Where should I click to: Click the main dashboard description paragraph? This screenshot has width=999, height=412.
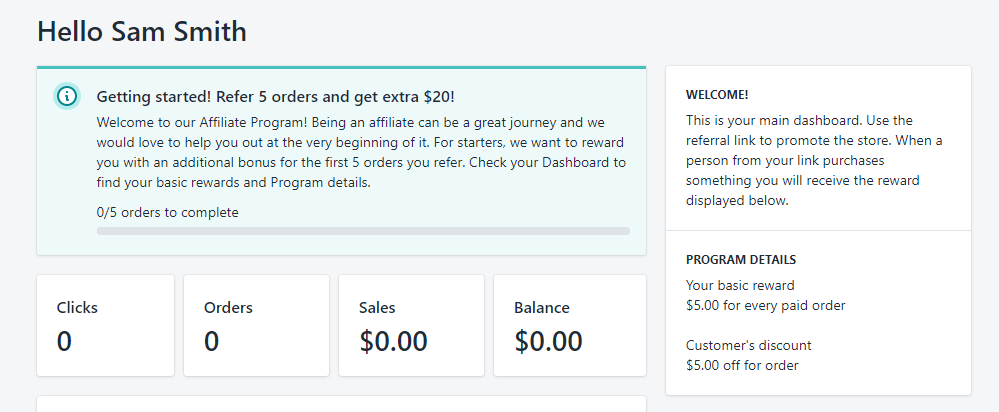[814, 160]
